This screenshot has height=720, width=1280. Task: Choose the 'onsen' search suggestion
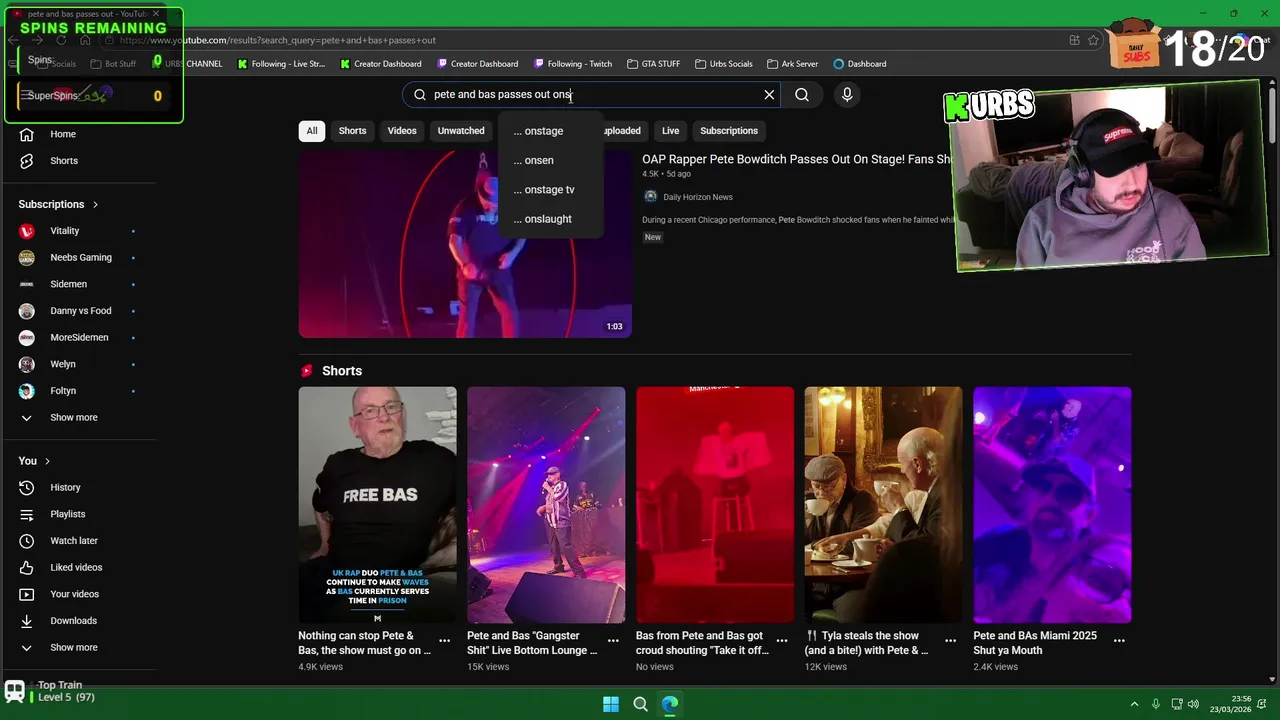click(551, 160)
